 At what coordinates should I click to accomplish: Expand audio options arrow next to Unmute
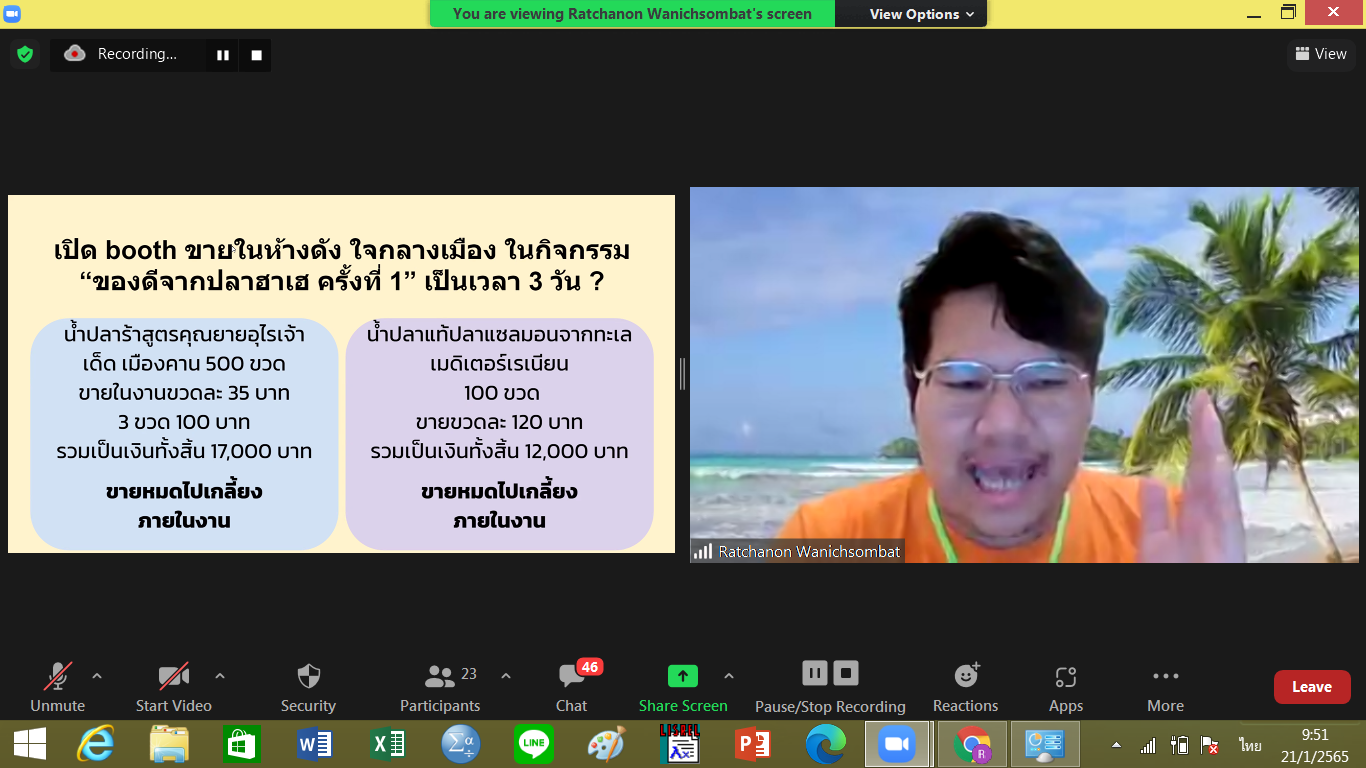(97, 676)
